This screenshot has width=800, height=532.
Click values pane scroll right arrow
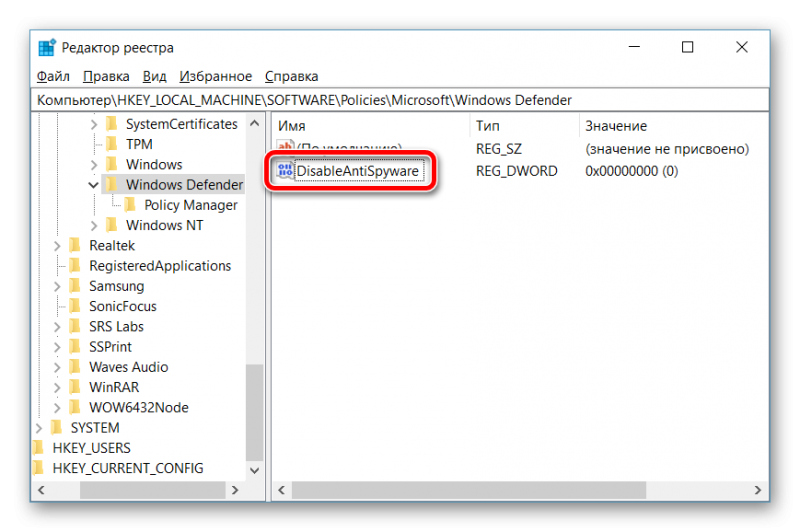coord(758,490)
